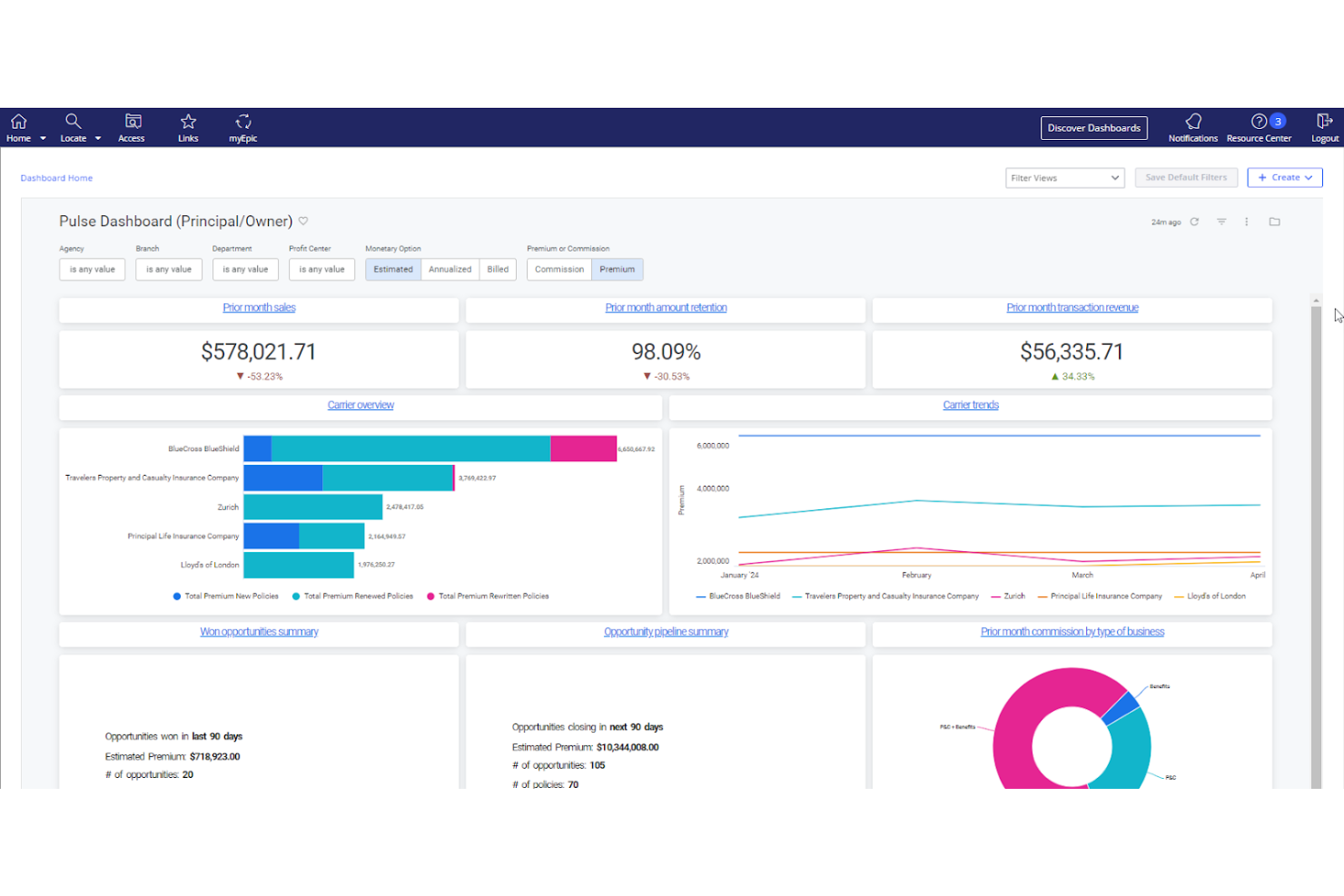Open Prior month amount retention link
The image size is (1344, 896).
(666, 308)
